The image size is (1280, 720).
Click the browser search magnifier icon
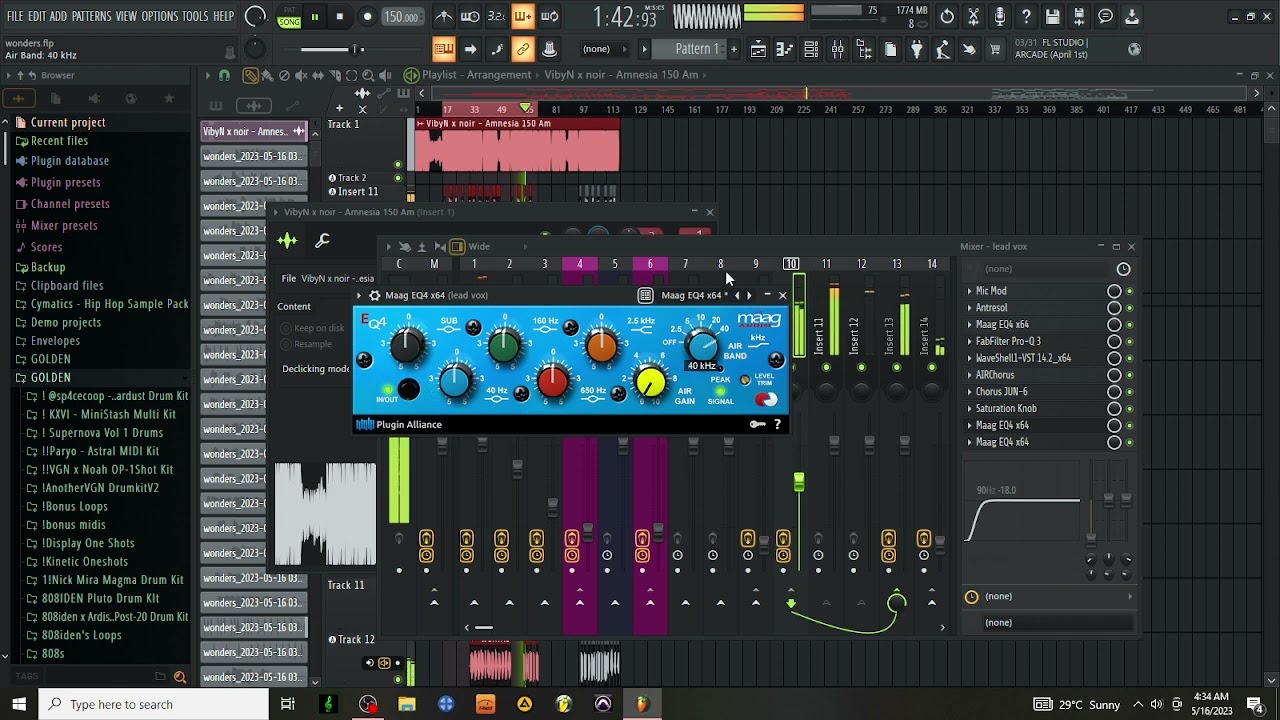coord(180,677)
